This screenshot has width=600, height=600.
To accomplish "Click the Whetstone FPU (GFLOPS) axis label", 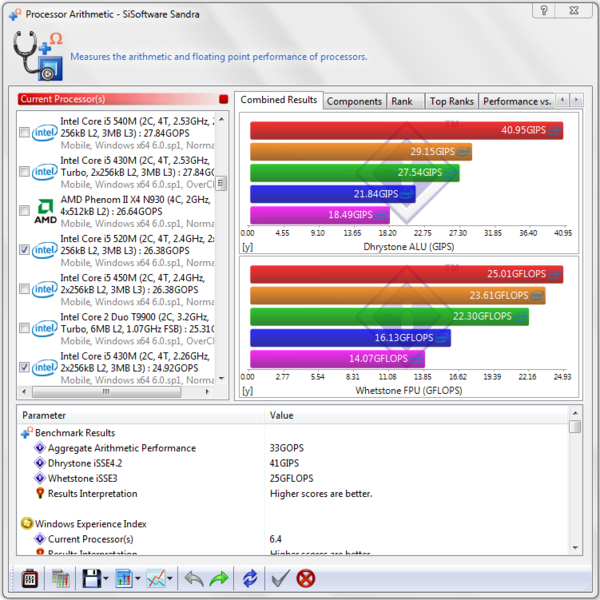I will click(x=409, y=391).
